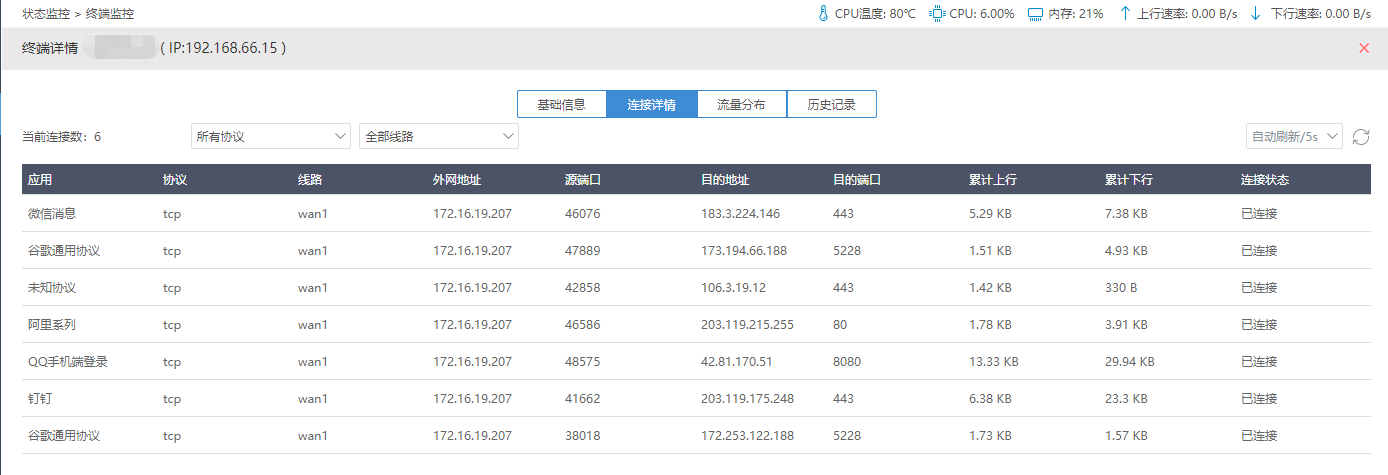
Task: Select the 微信消息 connection row
Action: click(695, 213)
